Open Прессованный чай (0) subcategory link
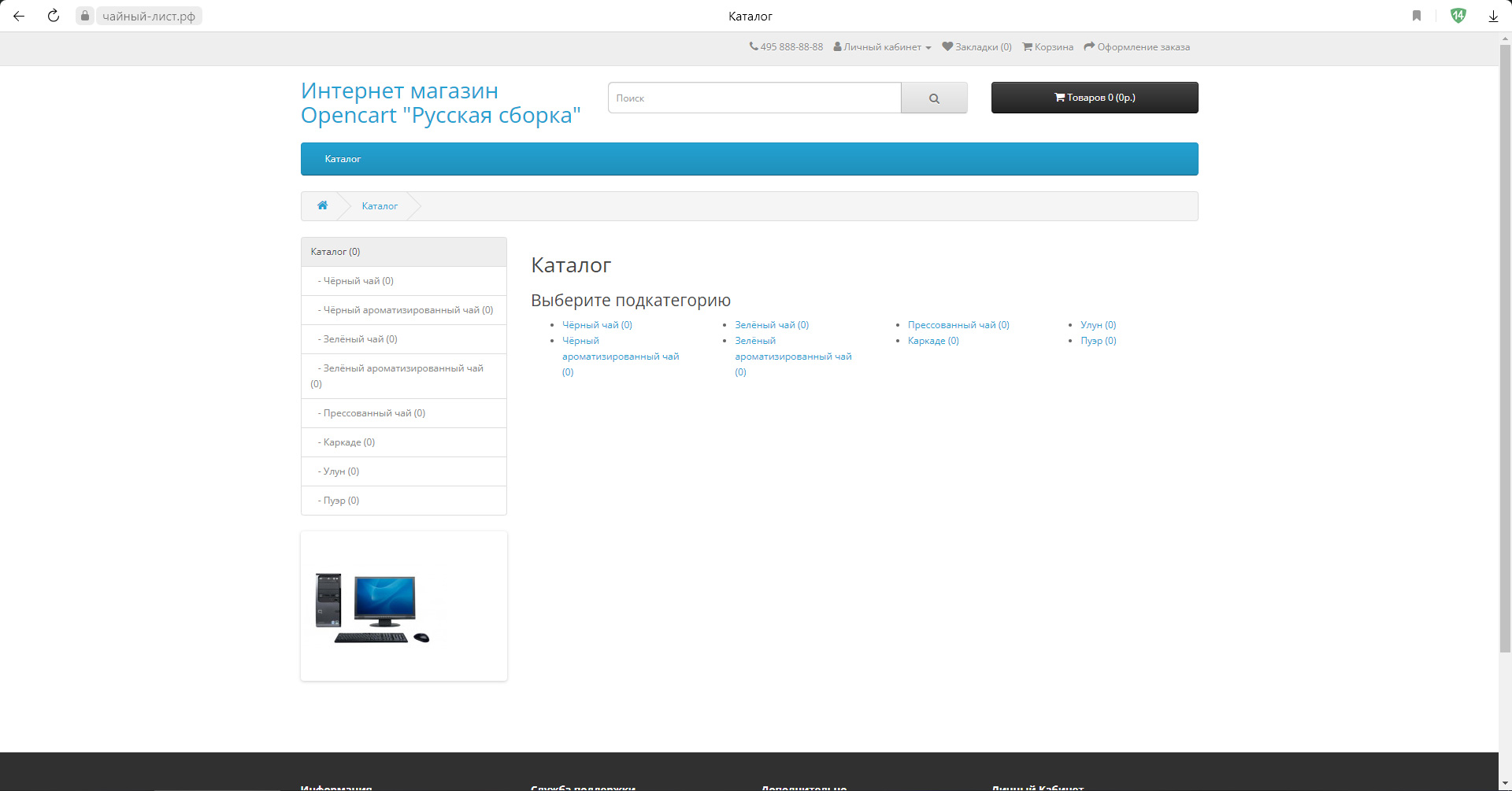The height and width of the screenshot is (791, 1512). pos(958,325)
